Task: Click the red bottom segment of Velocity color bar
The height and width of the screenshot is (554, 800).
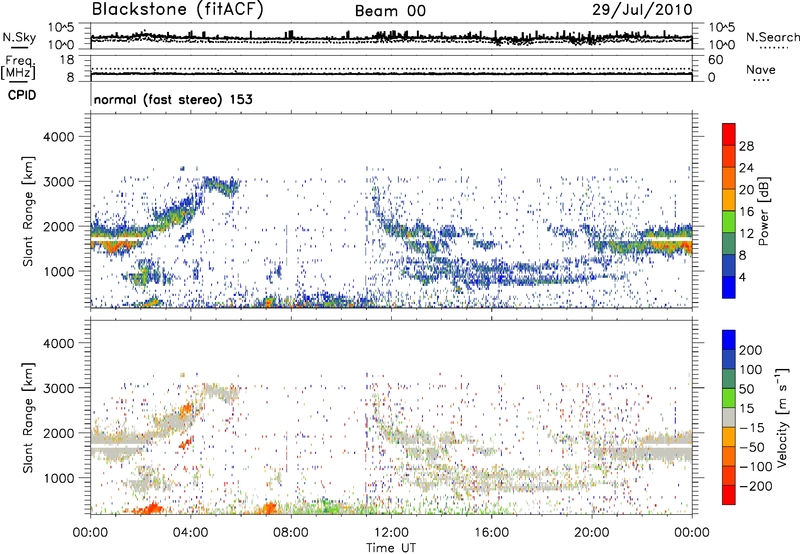Action: (729, 495)
